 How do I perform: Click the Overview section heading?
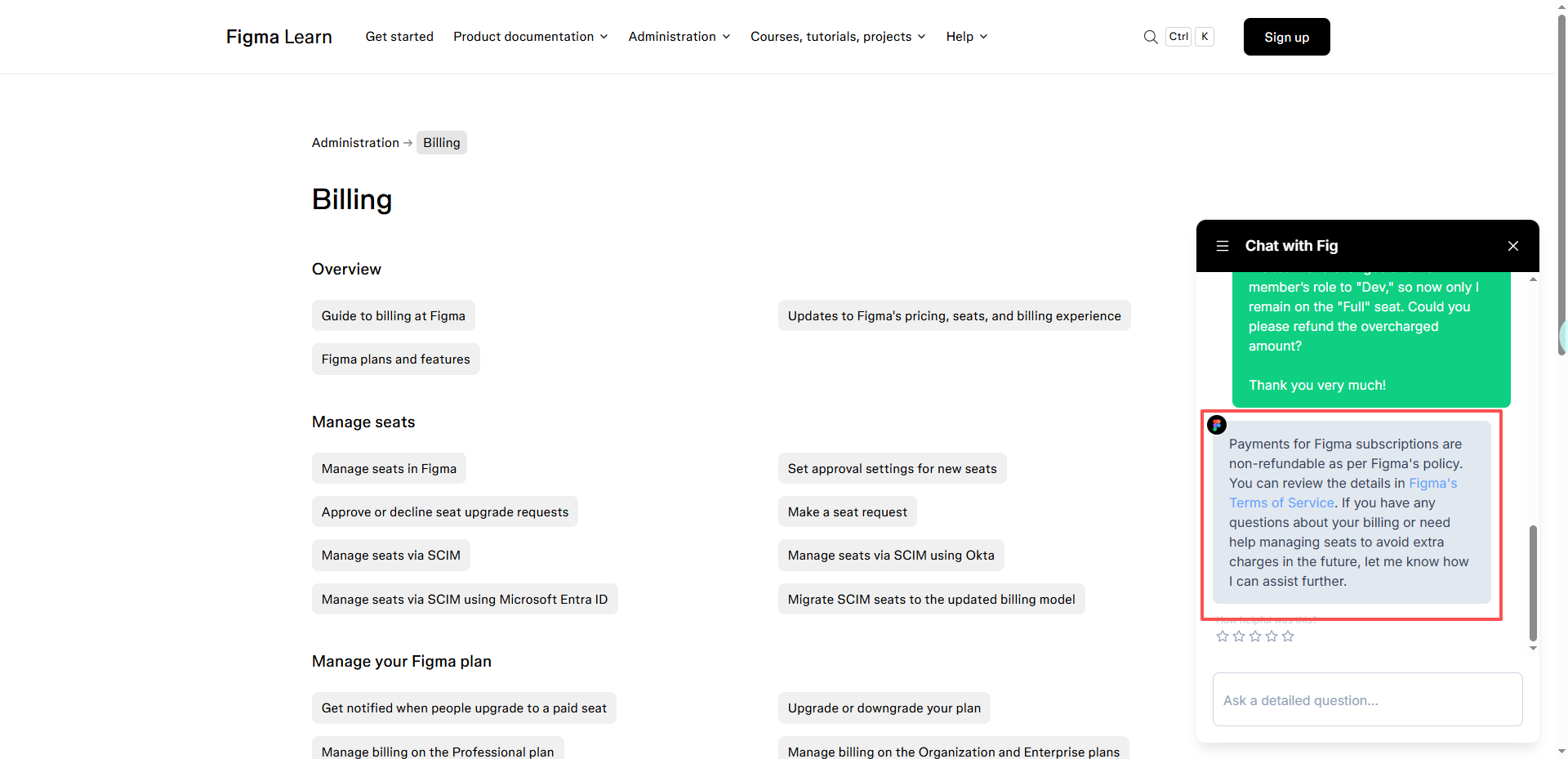pyautogui.click(x=346, y=270)
